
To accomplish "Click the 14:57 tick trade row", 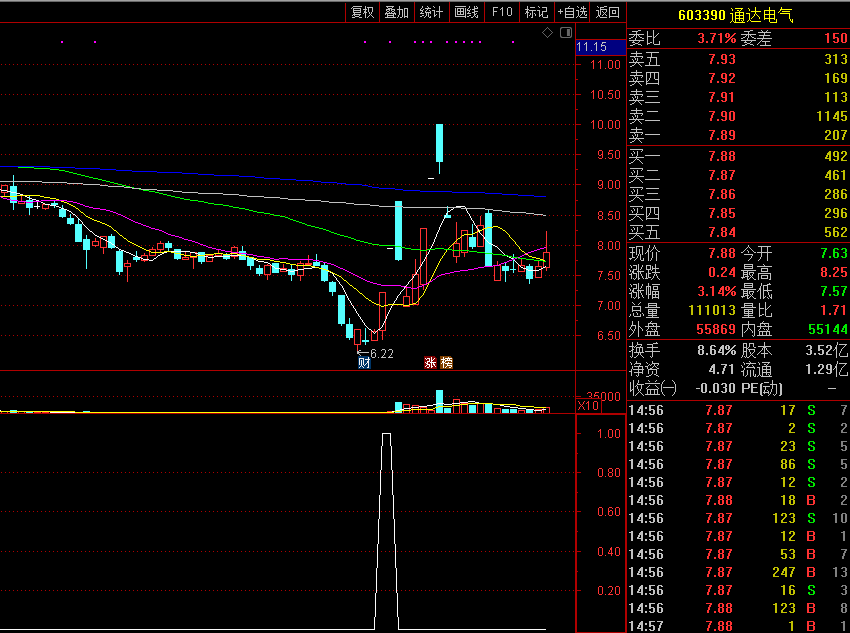I will click(738, 626).
